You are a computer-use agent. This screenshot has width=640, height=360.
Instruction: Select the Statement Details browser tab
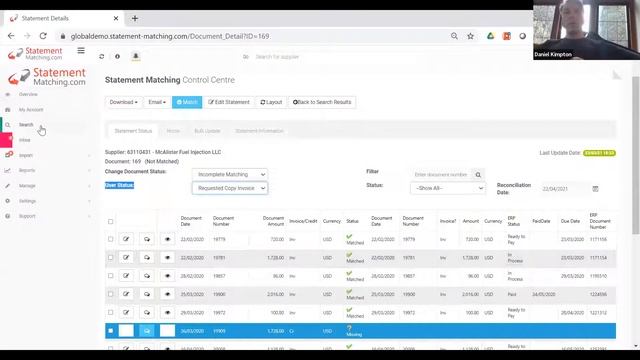click(x=64, y=18)
